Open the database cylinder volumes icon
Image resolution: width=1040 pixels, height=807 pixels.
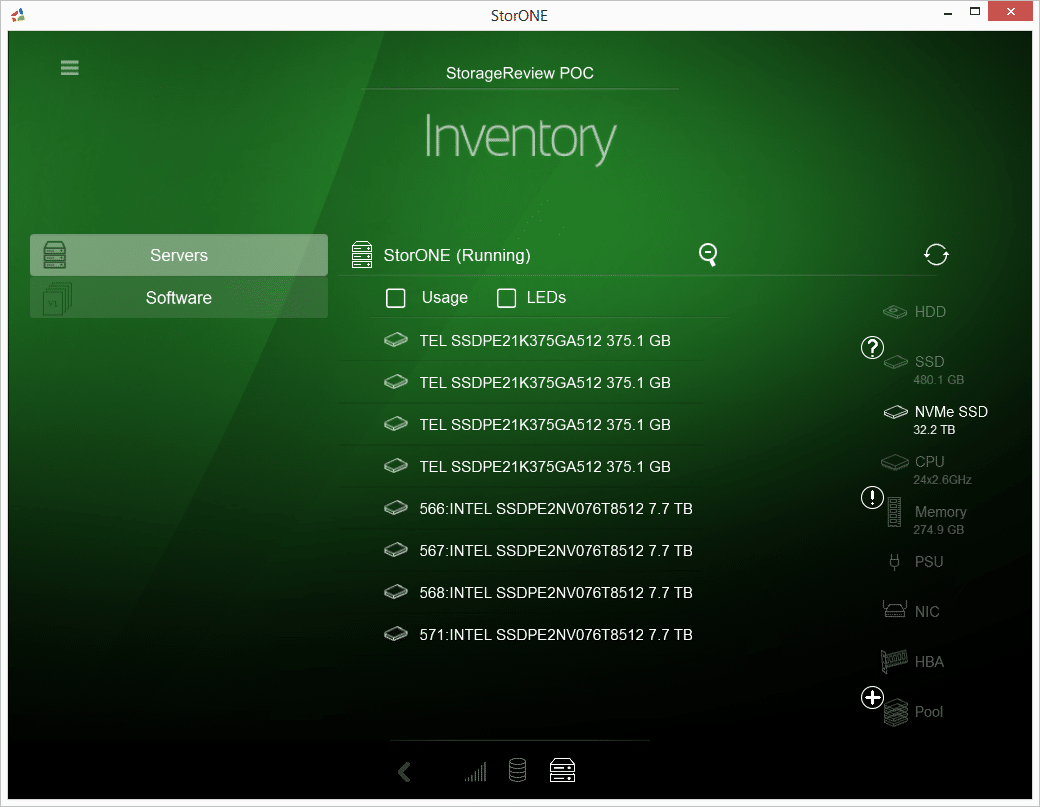pyautogui.click(x=517, y=771)
